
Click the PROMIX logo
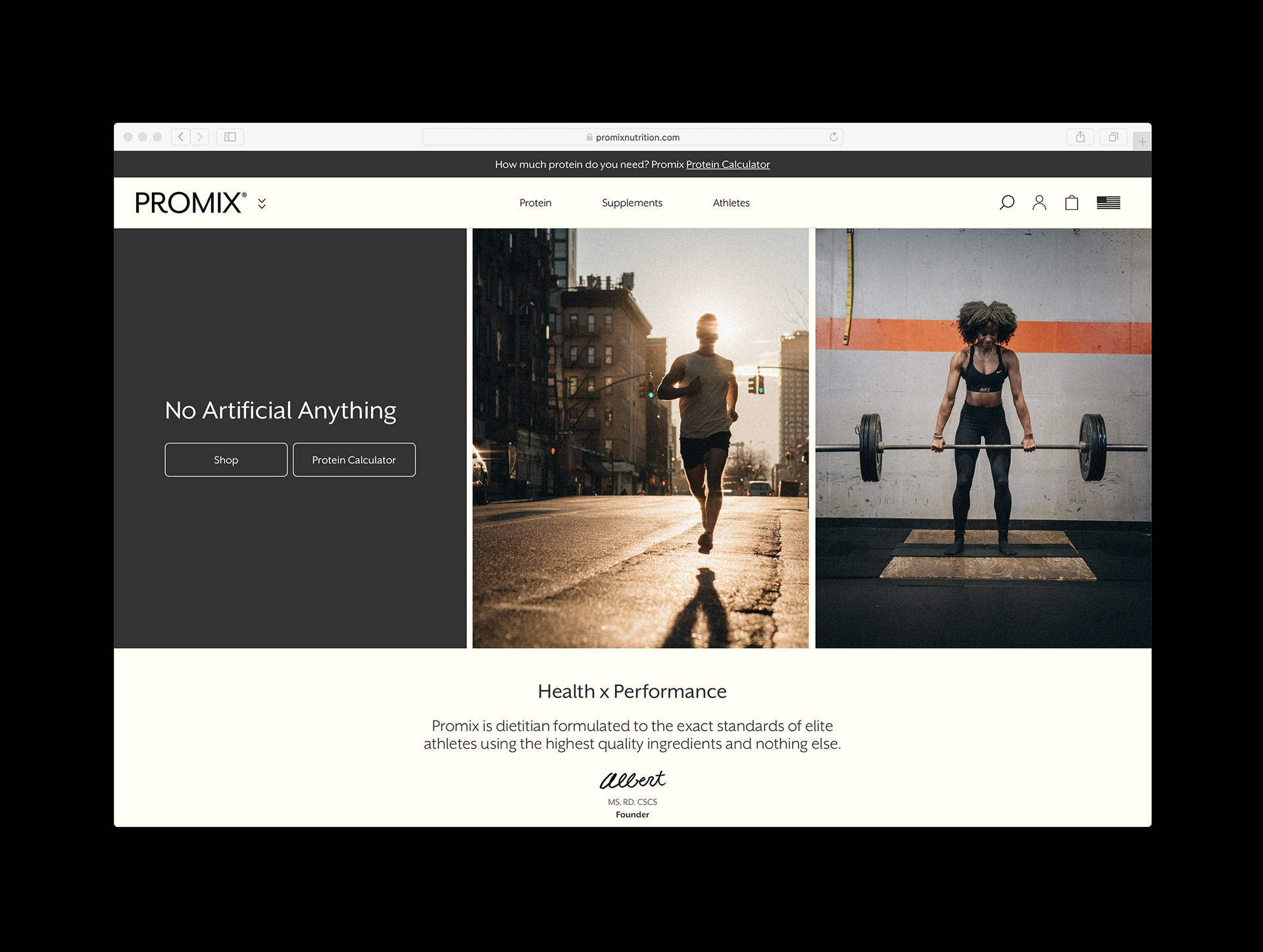(x=191, y=203)
